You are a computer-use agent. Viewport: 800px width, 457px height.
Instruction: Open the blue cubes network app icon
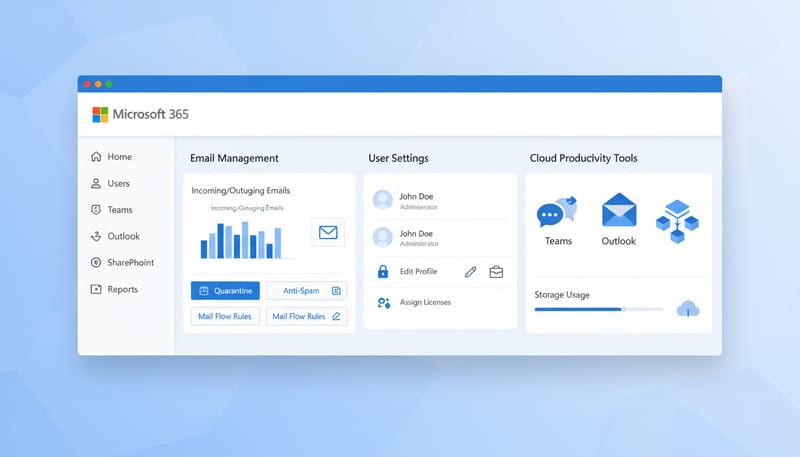pyautogui.click(x=677, y=221)
